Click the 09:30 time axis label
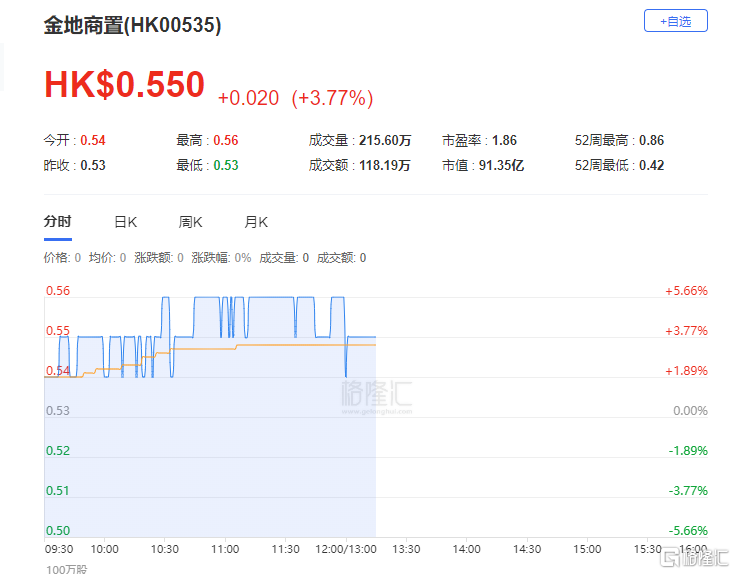The height and width of the screenshot is (574, 735). [59, 549]
